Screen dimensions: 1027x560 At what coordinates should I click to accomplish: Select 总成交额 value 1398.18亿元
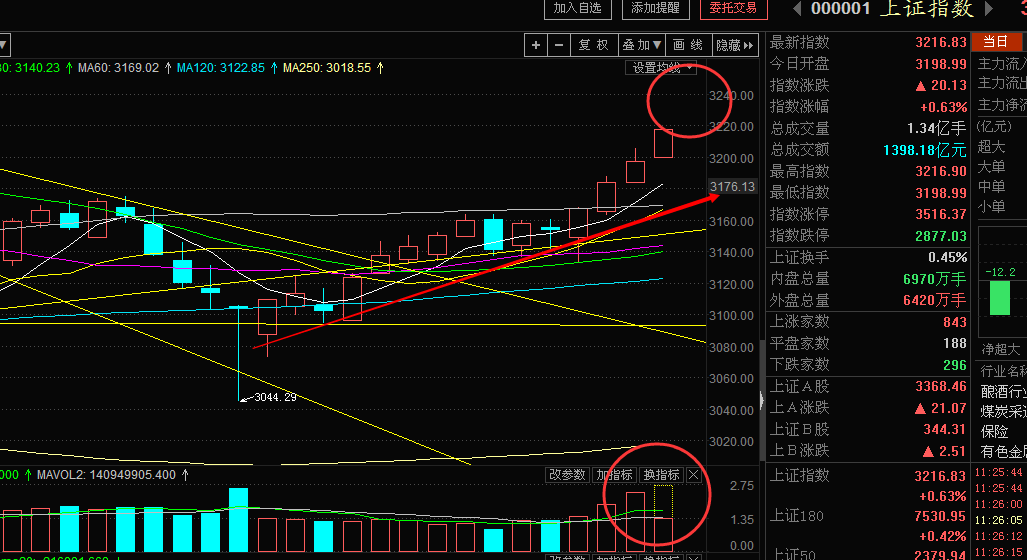coord(925,150)
